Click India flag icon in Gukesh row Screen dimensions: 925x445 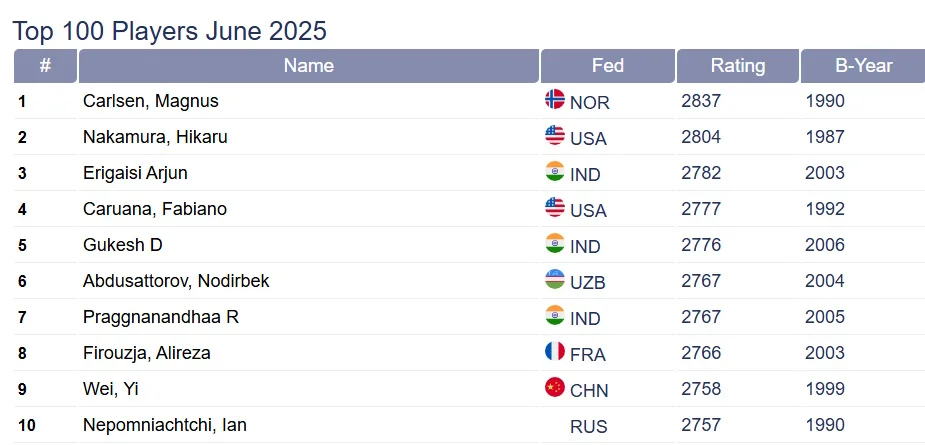(555, 243)
